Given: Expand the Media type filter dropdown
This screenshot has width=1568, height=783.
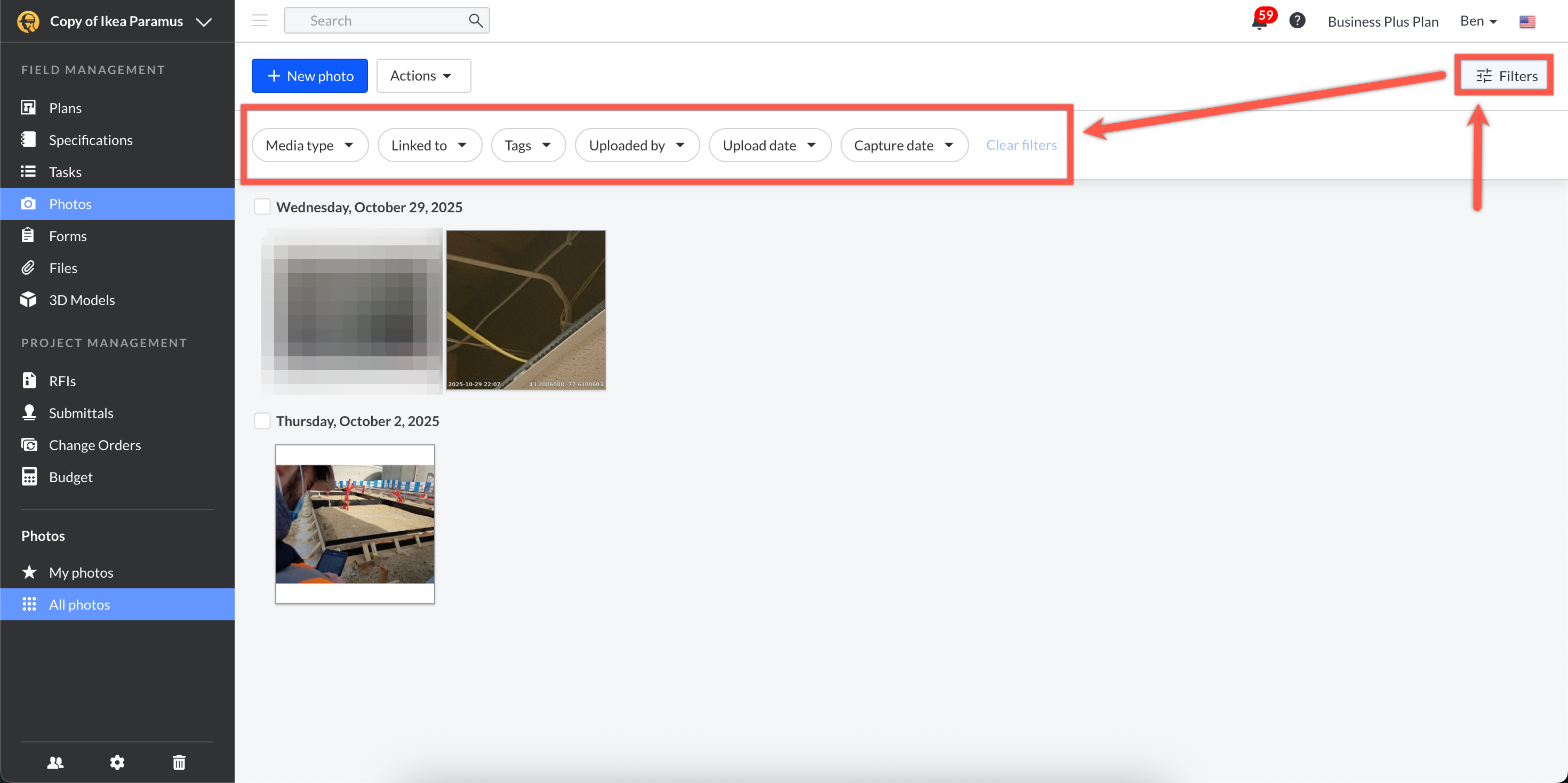Looking at the screenshot, I should 310,145.
